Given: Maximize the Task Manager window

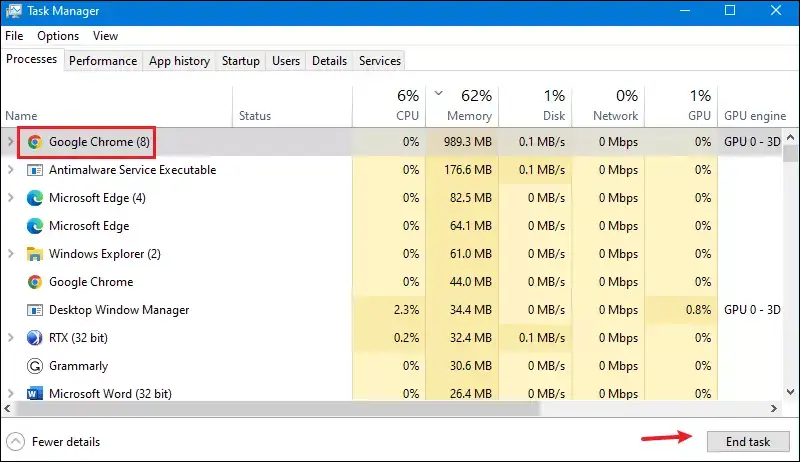Looking at the screenshot, I should (730, 11).
